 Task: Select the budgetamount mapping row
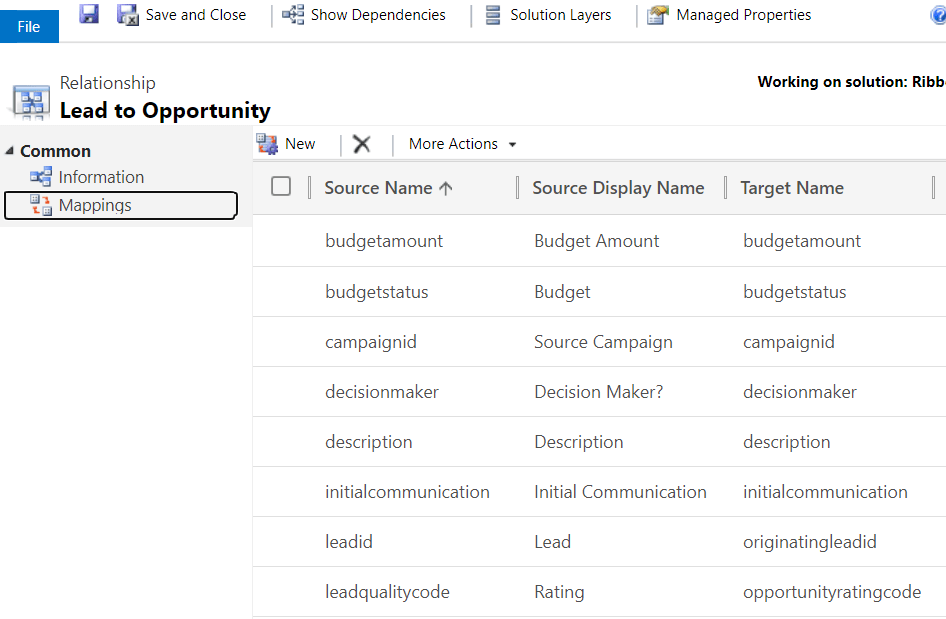pyautogui.click(x=384, y=241)
